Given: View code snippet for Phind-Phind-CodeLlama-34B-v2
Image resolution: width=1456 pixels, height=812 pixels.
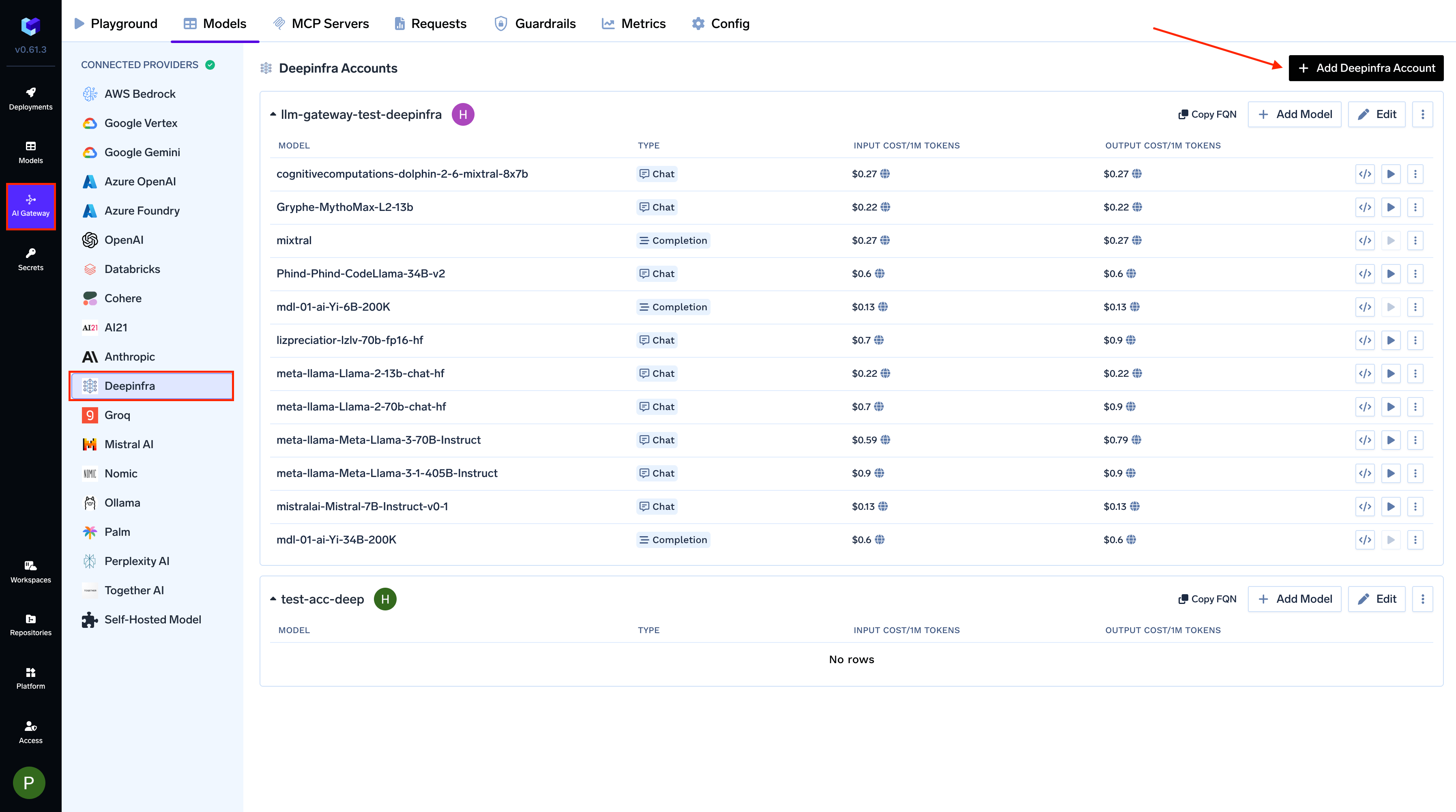Looking at the screenshot, I should (1365, 274).
